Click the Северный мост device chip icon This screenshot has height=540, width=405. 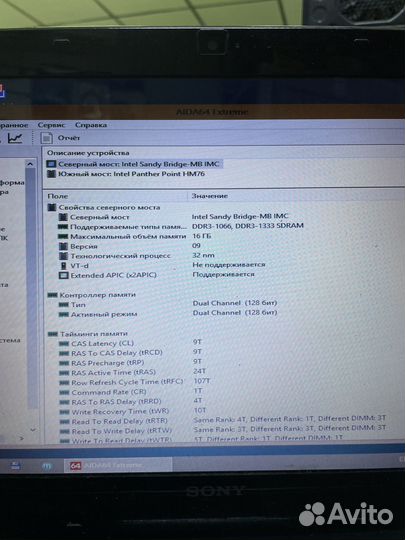click(51, 164)
